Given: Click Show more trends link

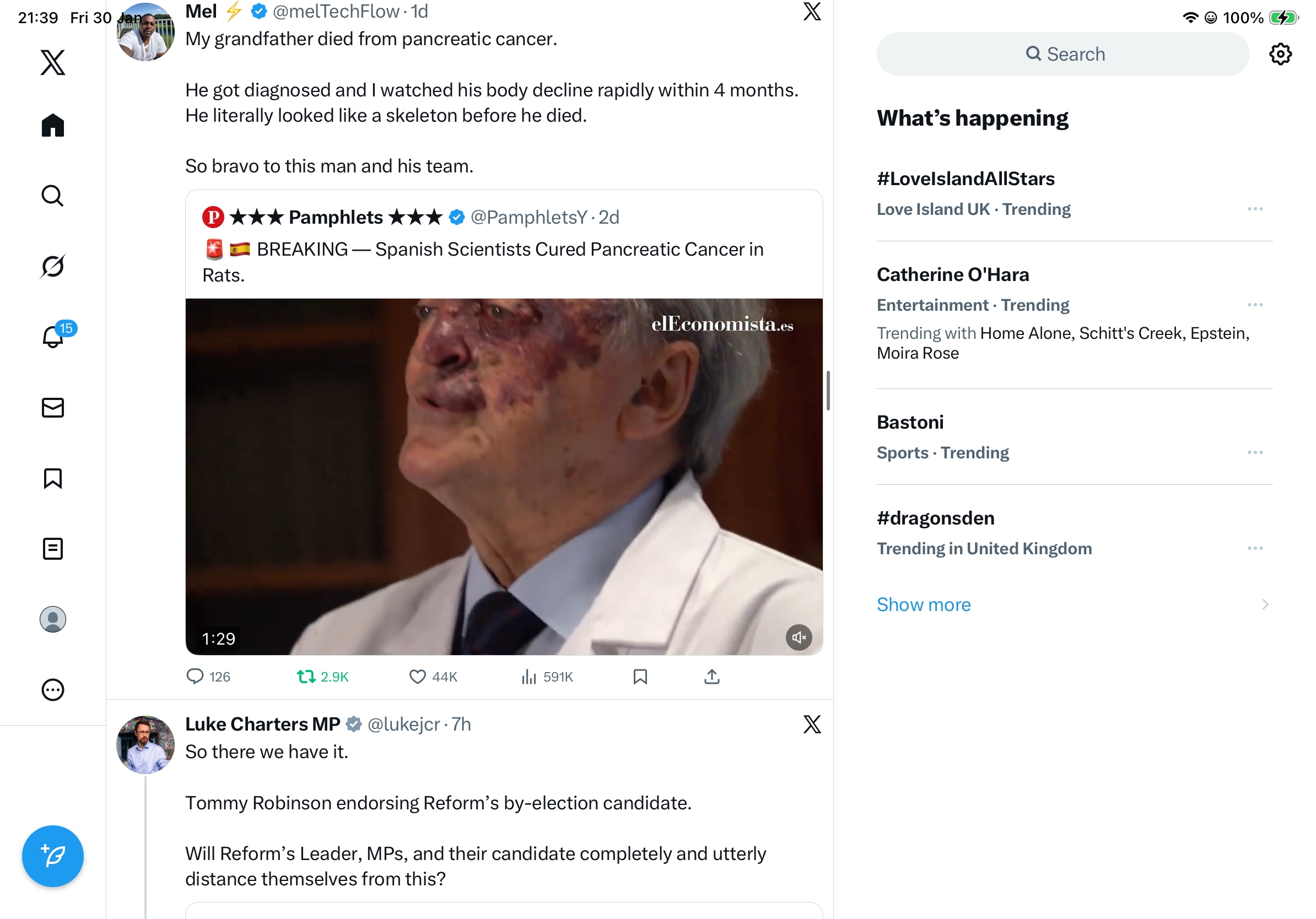Looking at the screenshot, I should click(924, 604).
